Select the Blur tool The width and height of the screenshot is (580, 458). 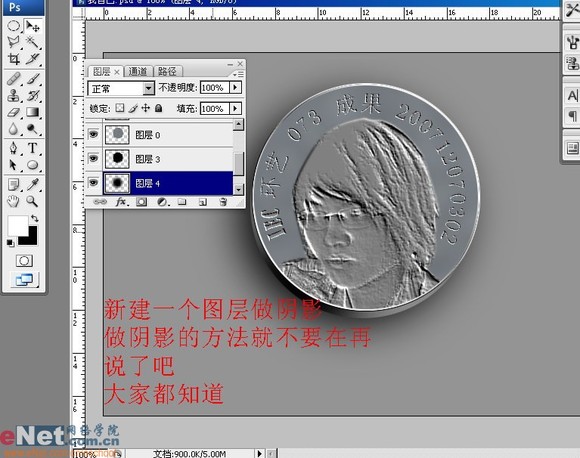[x=14, y=129]
